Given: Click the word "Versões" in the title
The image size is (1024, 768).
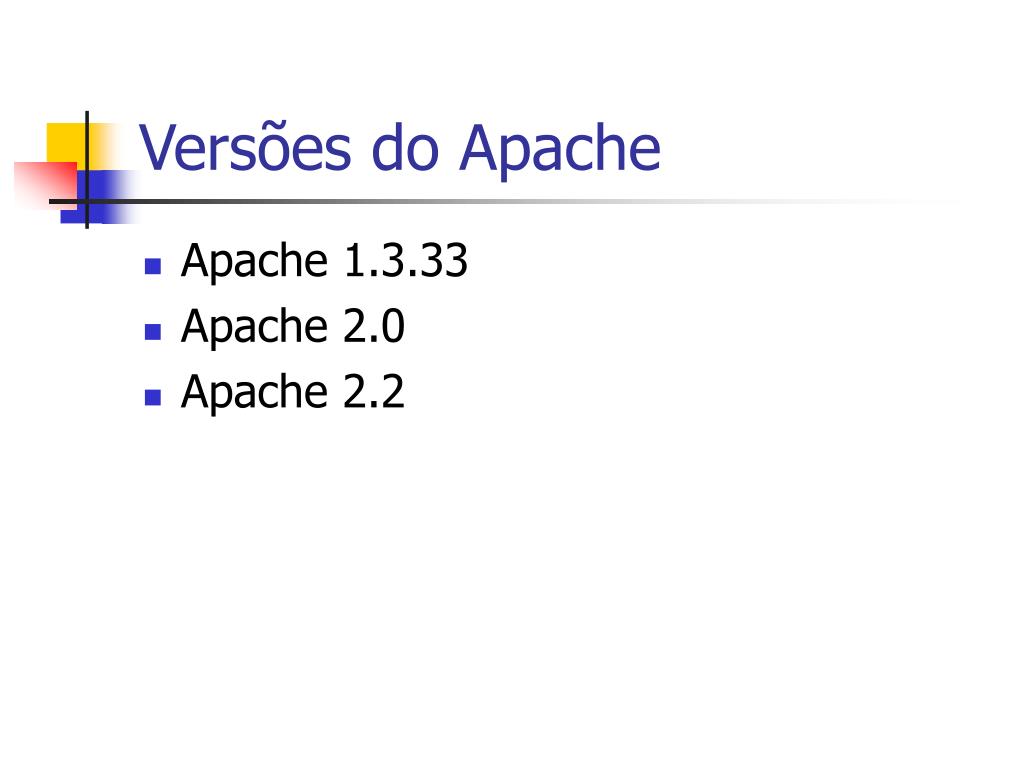Looking at the screenshot, I should click(246, 148).
